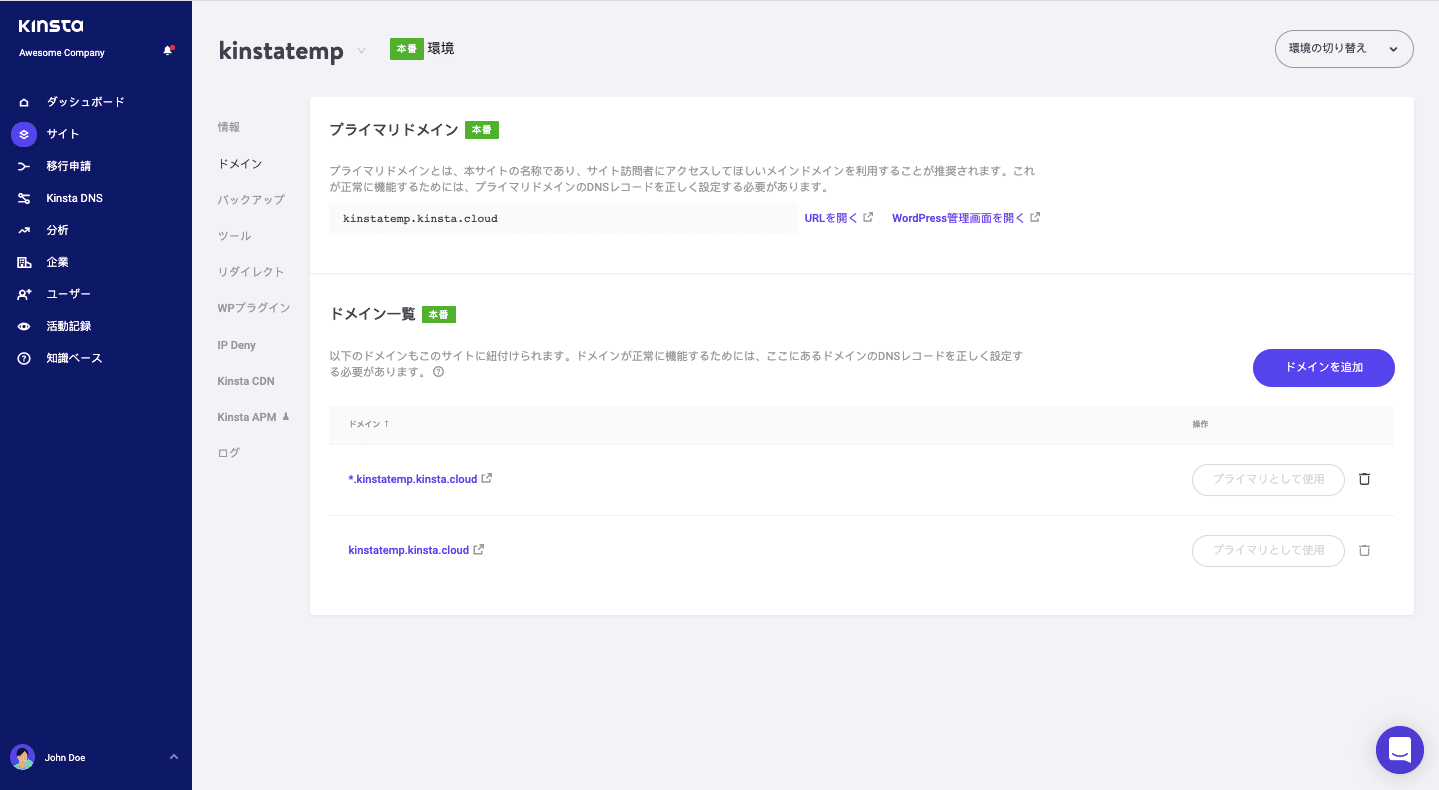Click the URLを開く link
The width and height of the screenshot is (1439, 790).
tap(831, 218)
